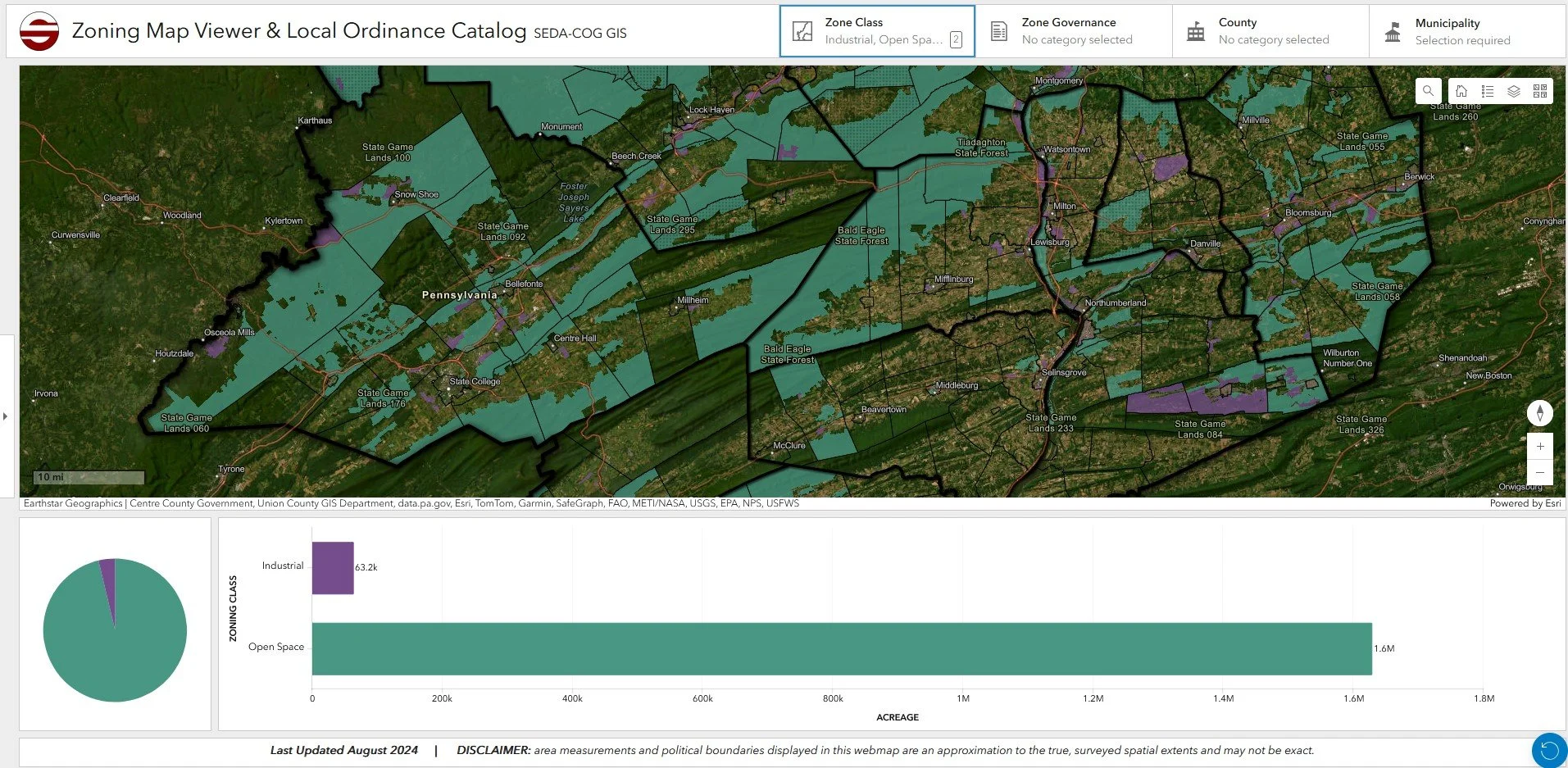Screen dimensions: 1568x768
Task: Click the 63.2k bar value label
Action: click(366, 567)
